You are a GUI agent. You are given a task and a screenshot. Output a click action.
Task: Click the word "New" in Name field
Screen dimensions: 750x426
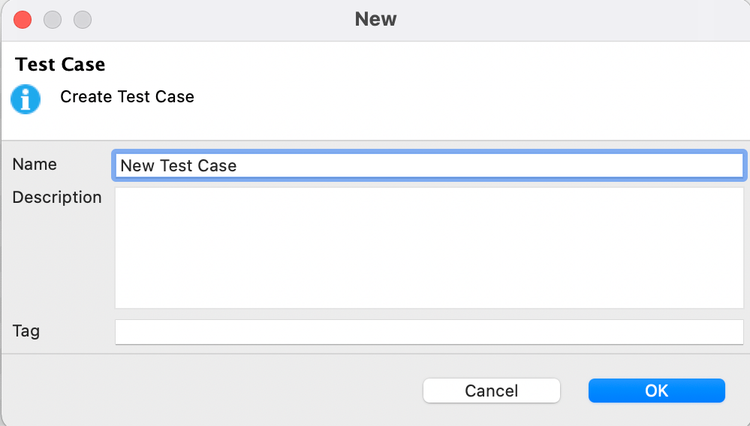tap(137, 166)
